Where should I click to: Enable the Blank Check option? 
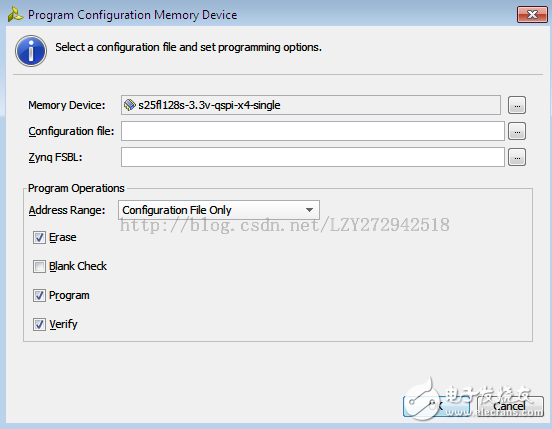point(39,266)
